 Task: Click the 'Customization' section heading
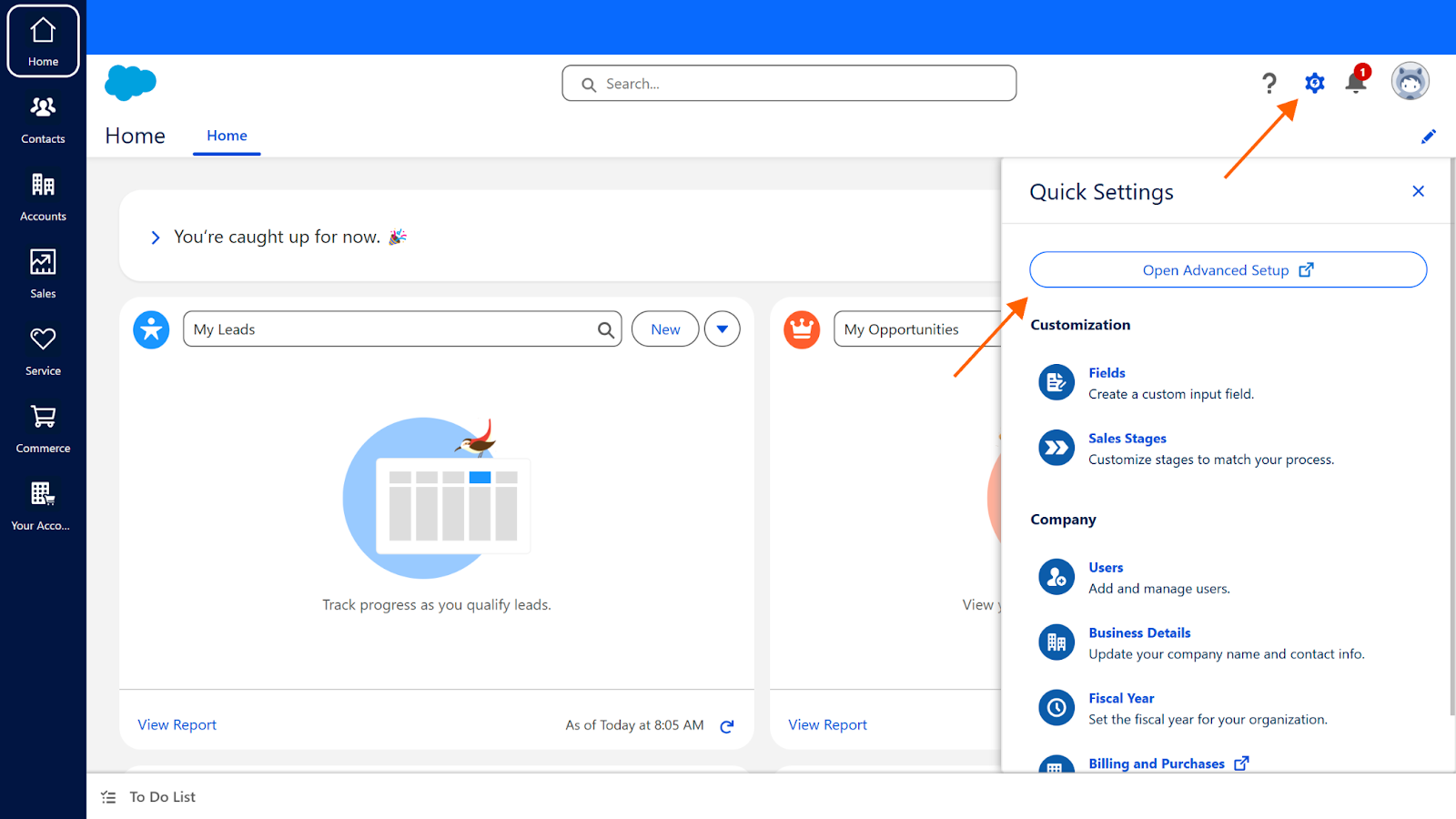[x=1080, y=325]
